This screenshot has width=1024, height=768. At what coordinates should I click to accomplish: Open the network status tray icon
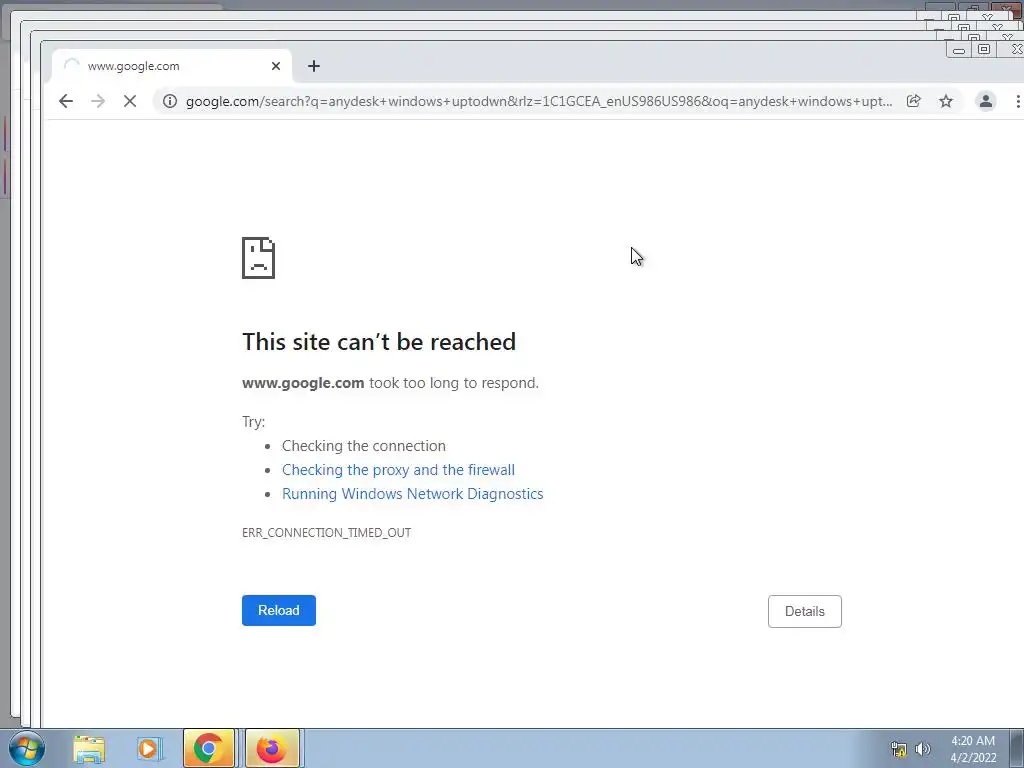click(x=899, y=749)
